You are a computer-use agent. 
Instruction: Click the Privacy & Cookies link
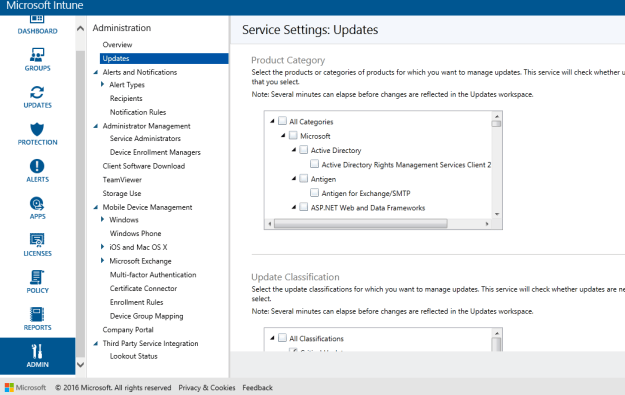click(x=206, y=388)
